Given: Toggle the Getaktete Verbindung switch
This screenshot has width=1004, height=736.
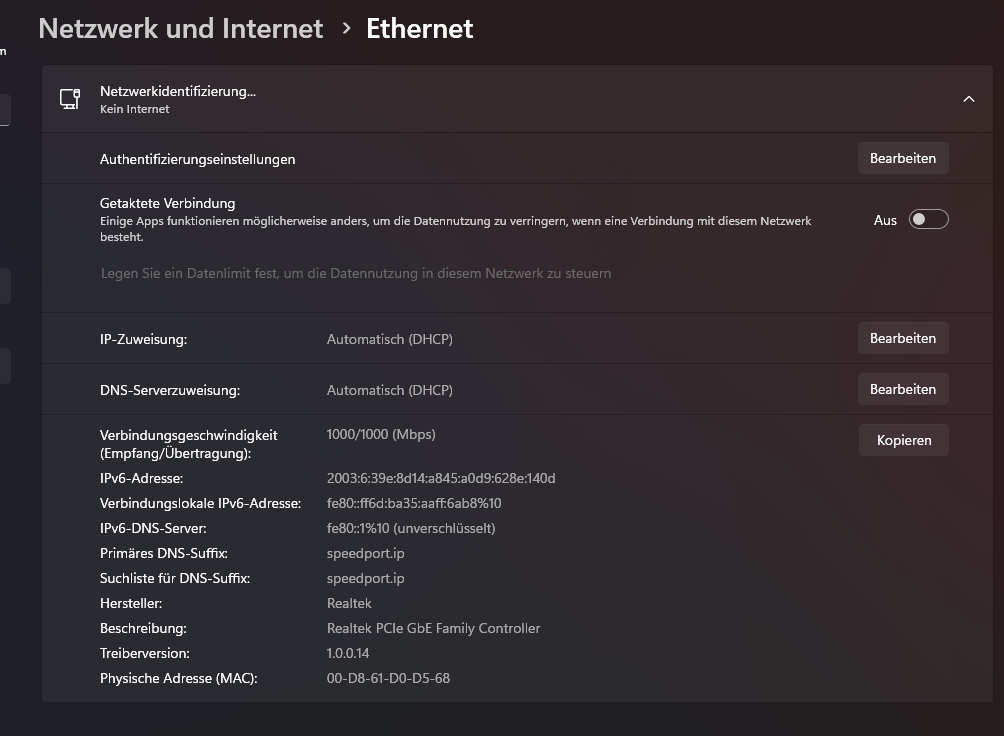Looking at the screenshot, I should (928, 220).
